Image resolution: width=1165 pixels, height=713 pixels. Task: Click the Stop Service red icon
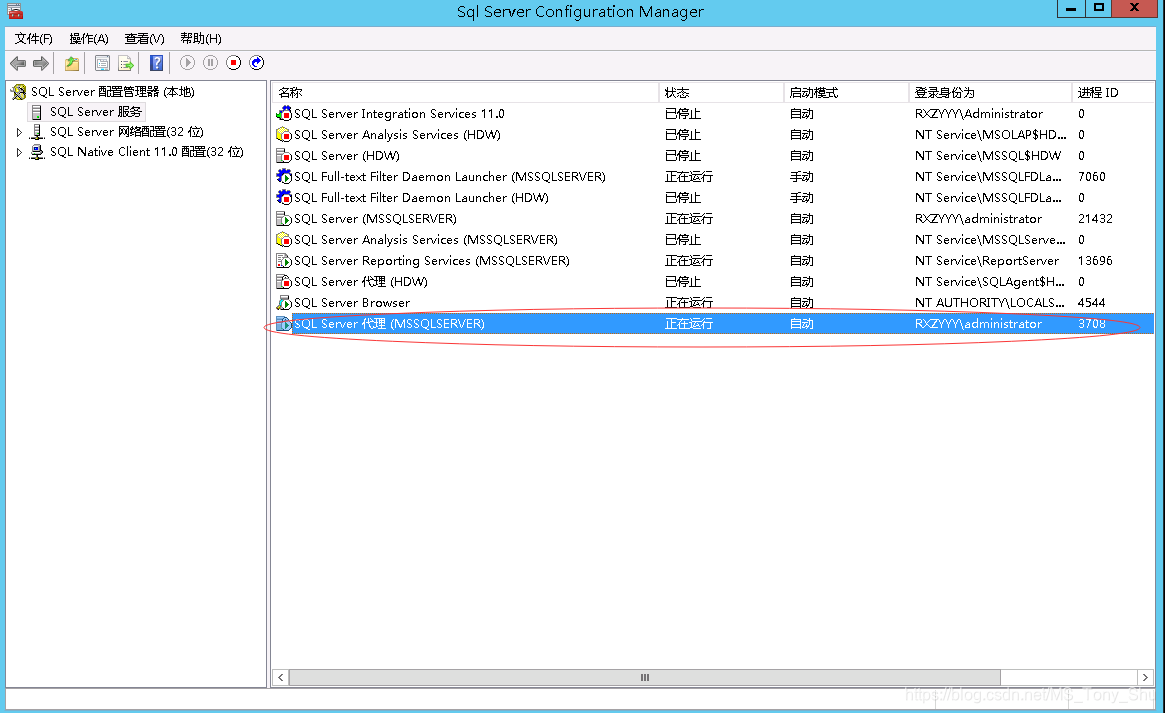(233, 63)
